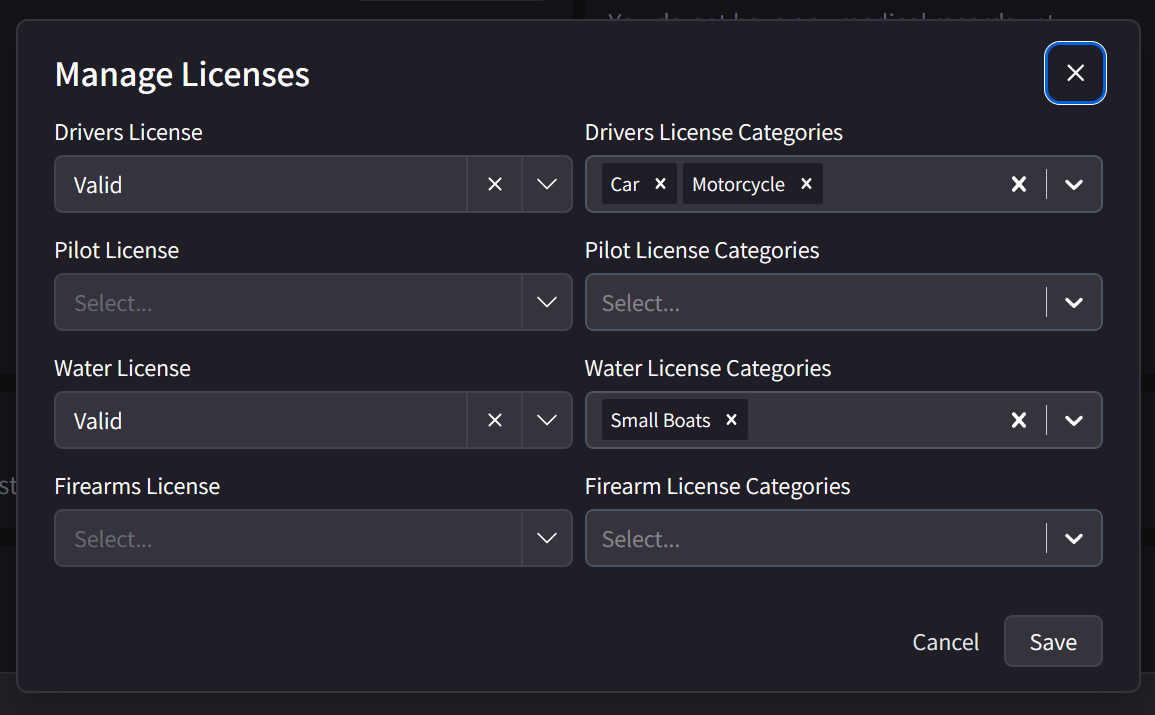Click the Drivers License field label

tap(128, 133)
